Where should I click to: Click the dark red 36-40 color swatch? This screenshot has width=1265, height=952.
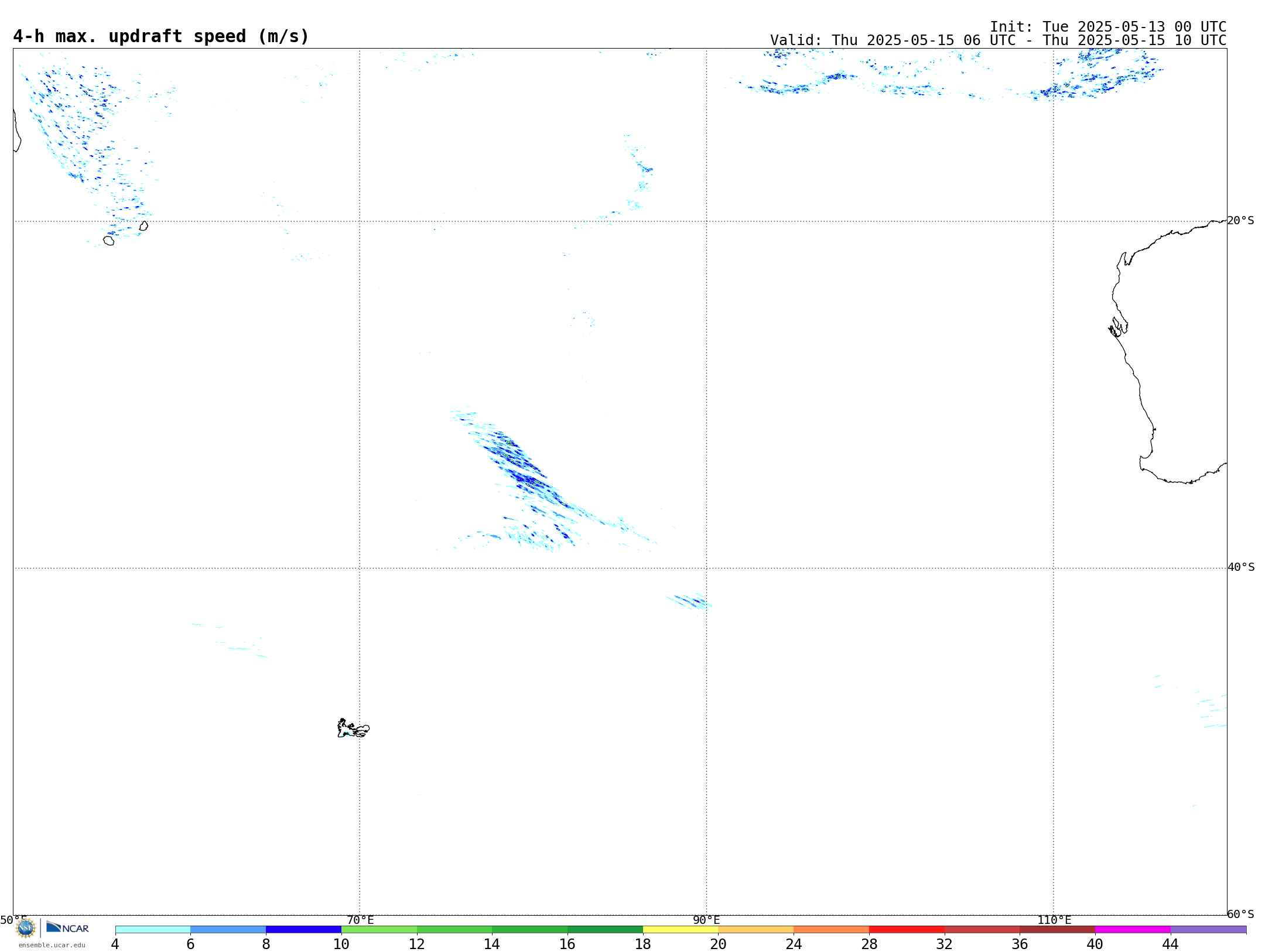(x=1058, y=930)
